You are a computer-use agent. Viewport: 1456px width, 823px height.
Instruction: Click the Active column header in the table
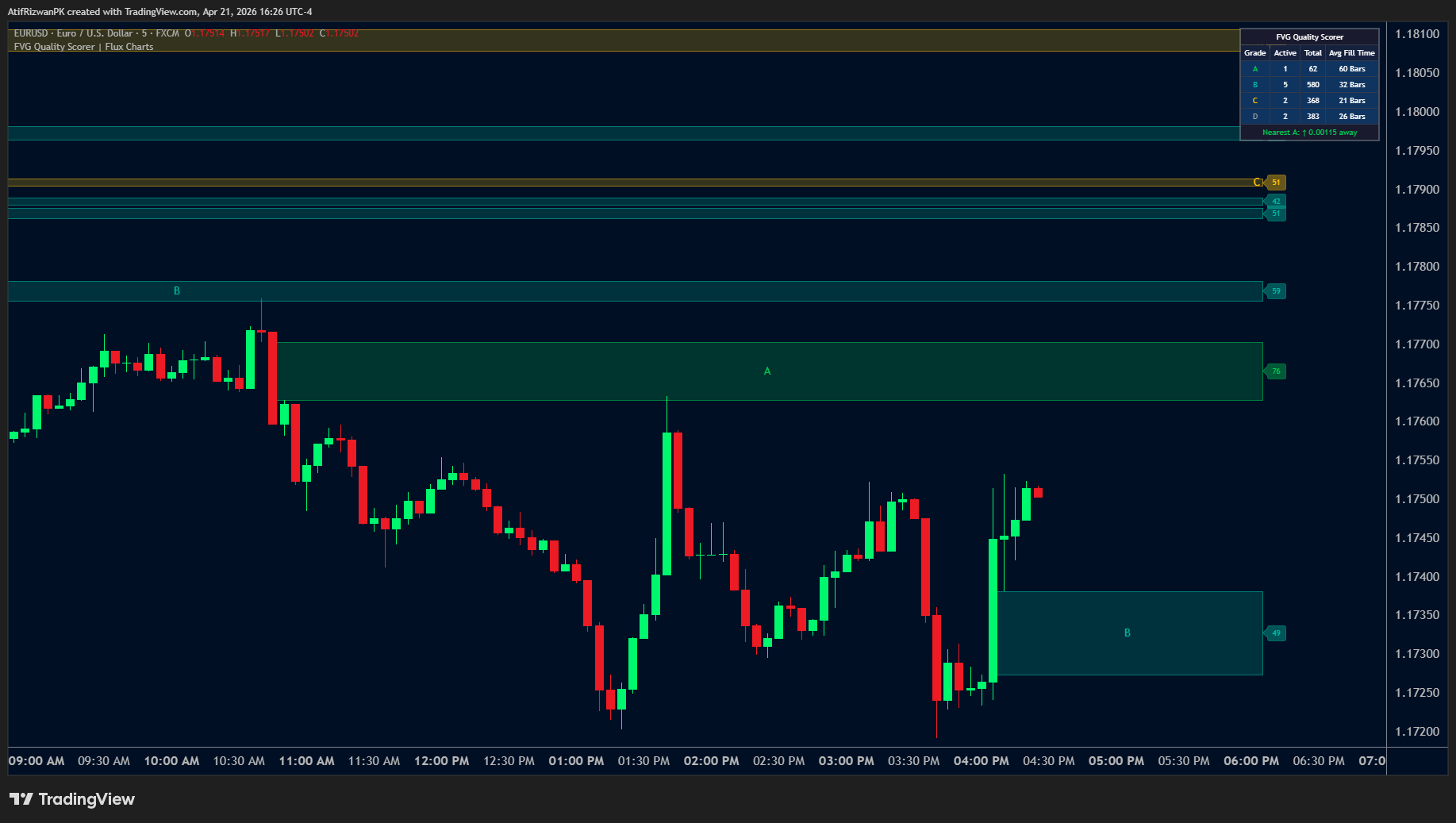click(x=1285, y=53)
